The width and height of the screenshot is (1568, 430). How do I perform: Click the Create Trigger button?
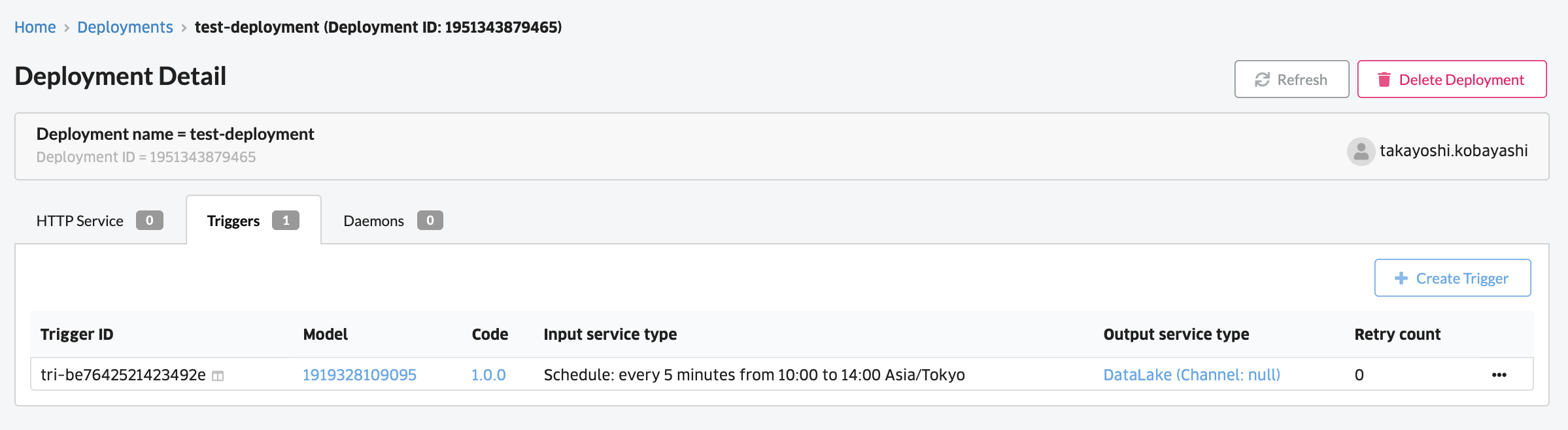pyautogui.click(x=1452, y=278)
